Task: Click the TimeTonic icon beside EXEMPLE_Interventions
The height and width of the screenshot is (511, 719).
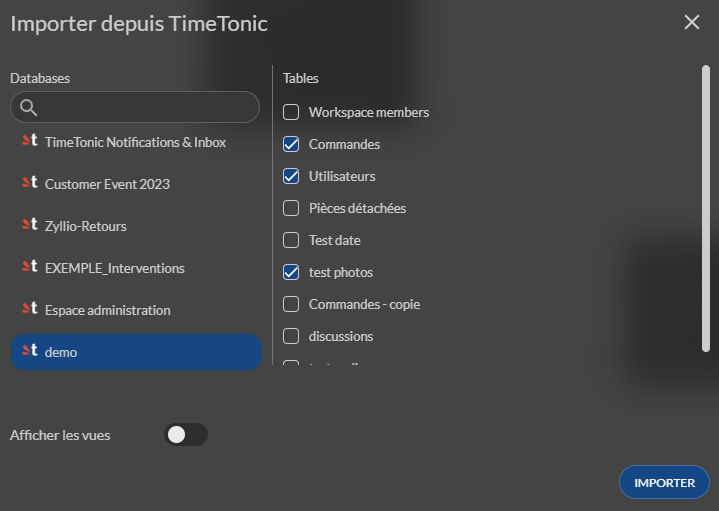Action: [30, 267]
